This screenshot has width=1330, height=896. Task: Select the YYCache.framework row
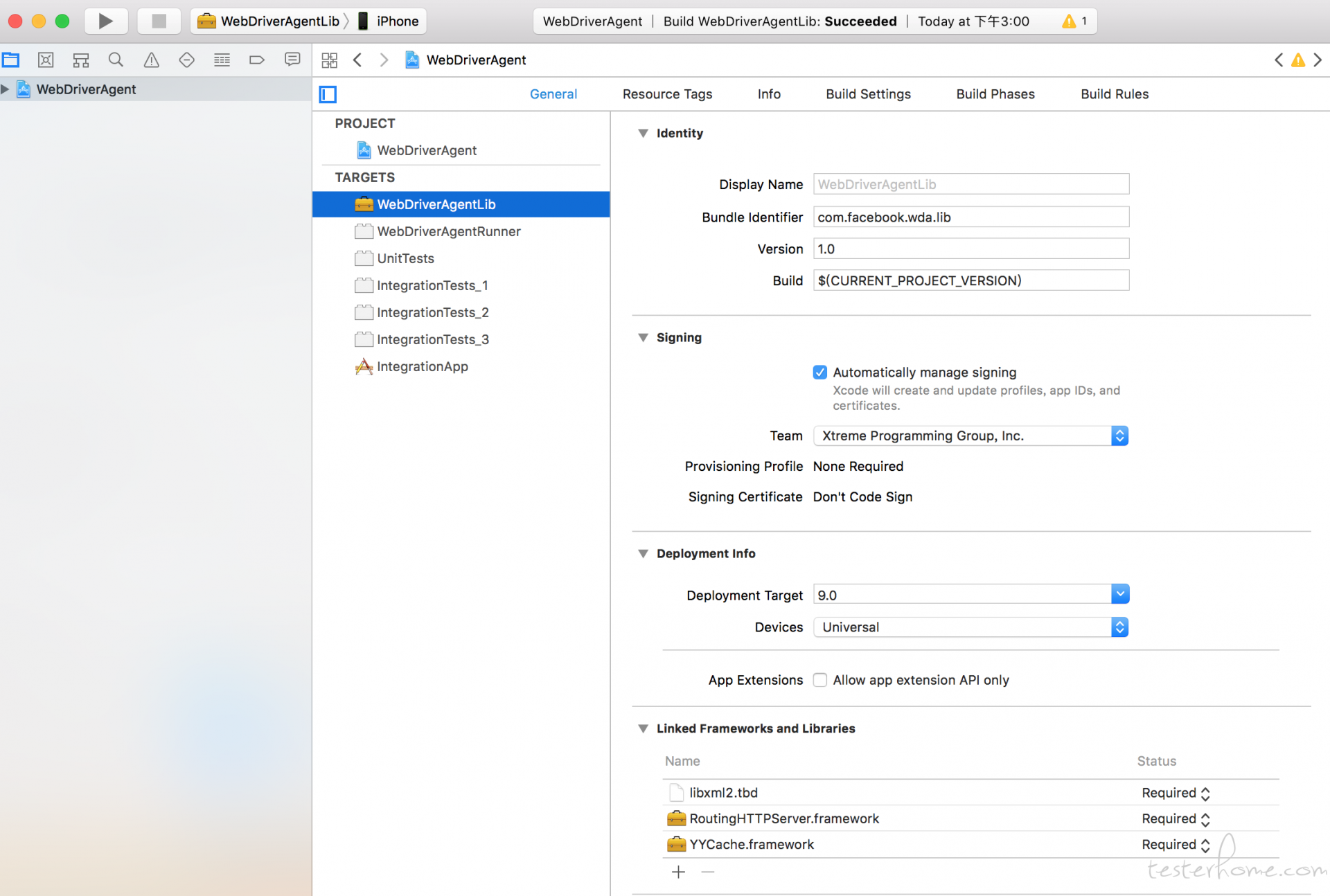(x=970, y=844)
